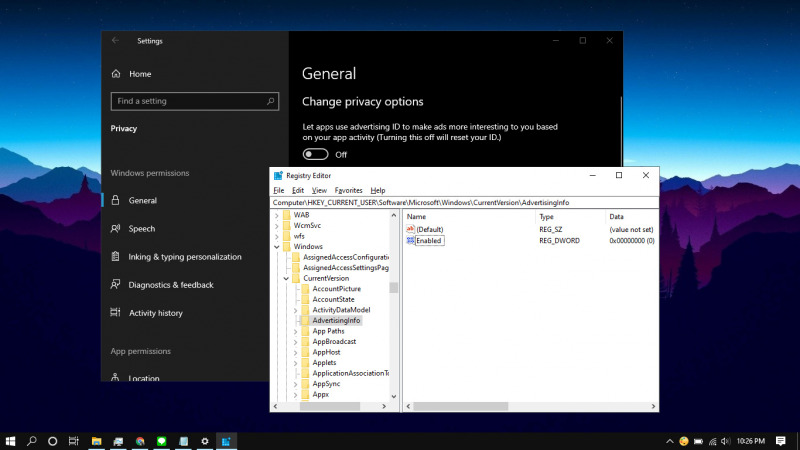This screenshot has width=800, height=450.
Task: Show hidden system tray icons
Action: tap(669, 441)
